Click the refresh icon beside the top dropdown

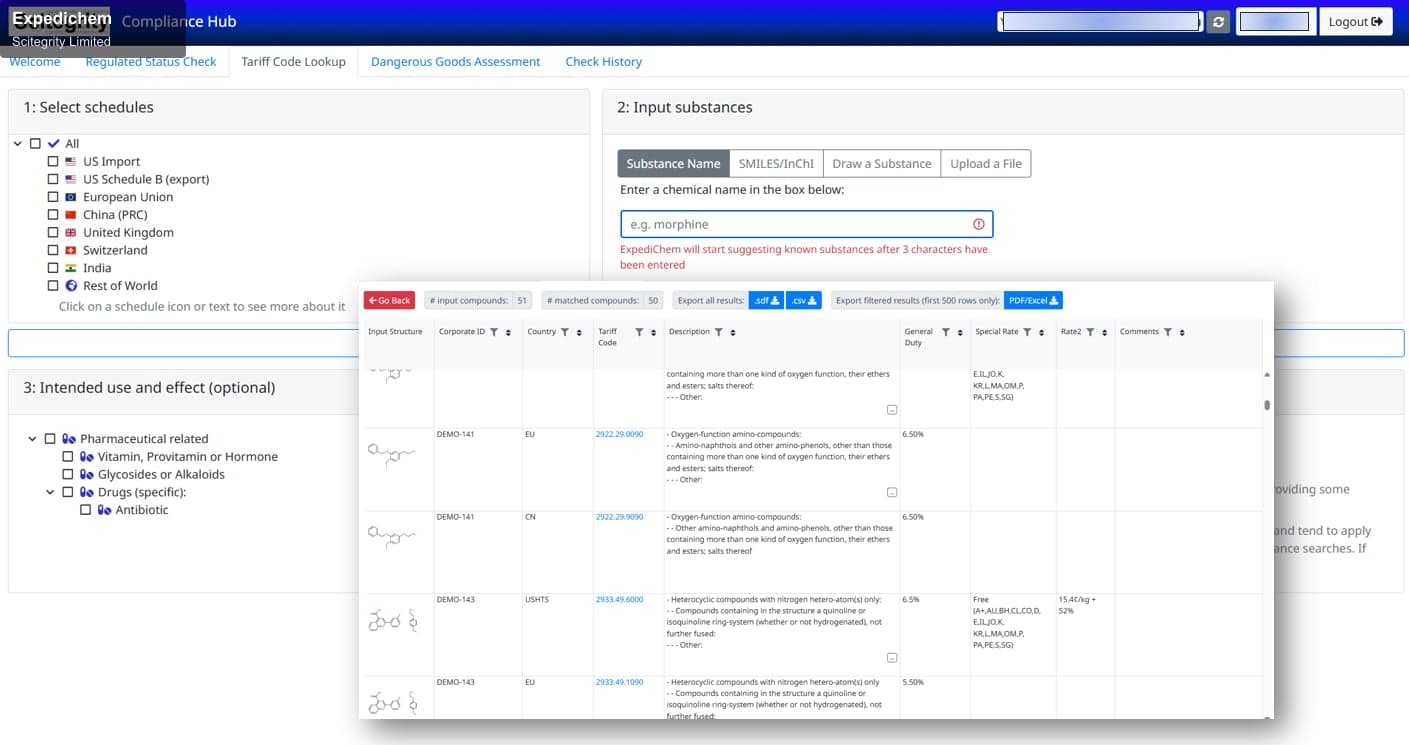pyautogui.click(x=1218, y=22)
